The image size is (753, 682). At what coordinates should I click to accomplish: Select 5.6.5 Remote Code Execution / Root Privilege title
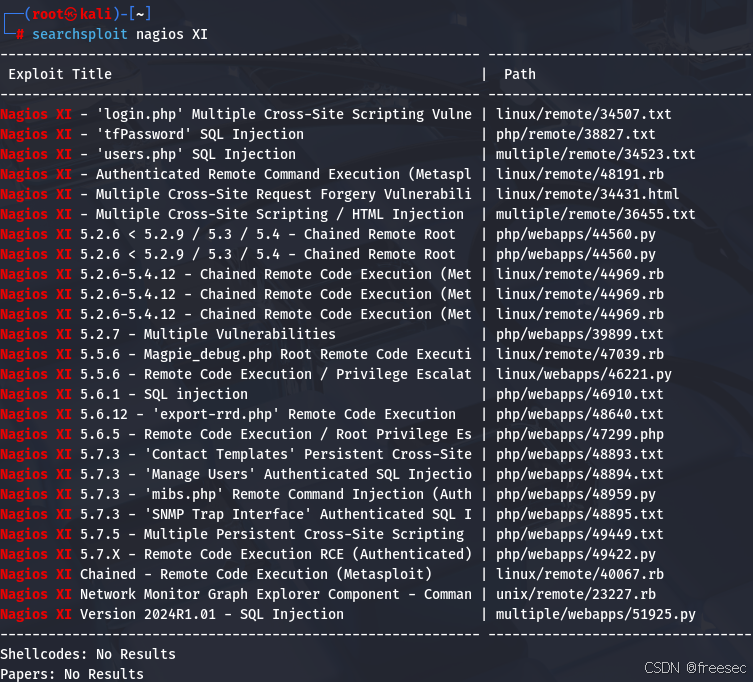tap(236, 434)
